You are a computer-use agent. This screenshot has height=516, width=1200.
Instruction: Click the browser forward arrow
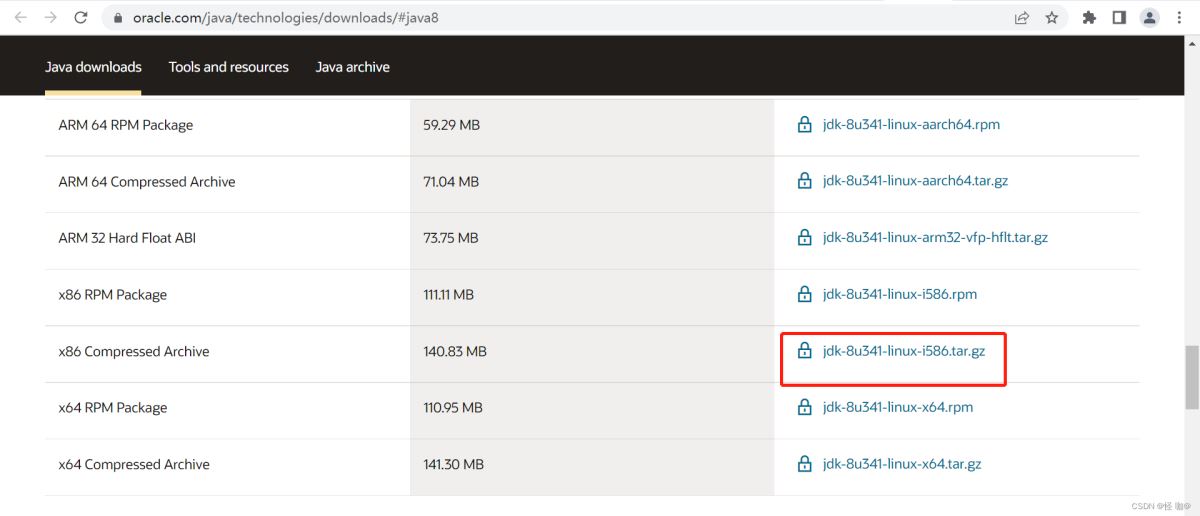tap(50, 18)
